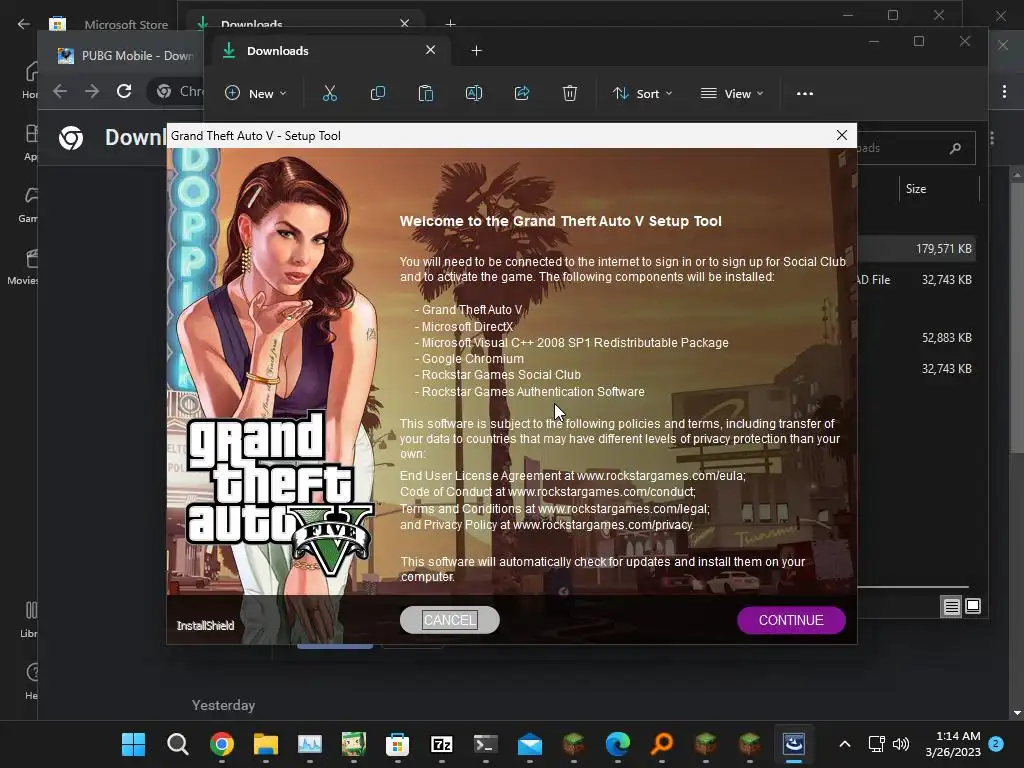1024x768 pixels.
Task: Go forward in Chrome window
Action: point(92,91)
